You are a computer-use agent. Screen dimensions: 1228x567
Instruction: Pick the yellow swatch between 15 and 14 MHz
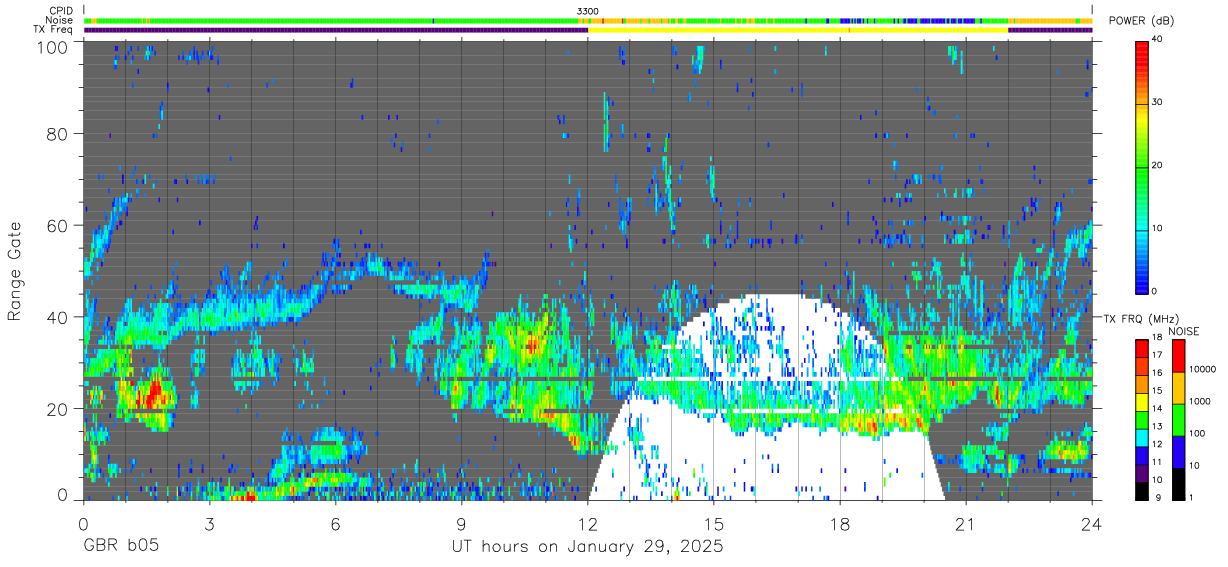(1142, 401)
